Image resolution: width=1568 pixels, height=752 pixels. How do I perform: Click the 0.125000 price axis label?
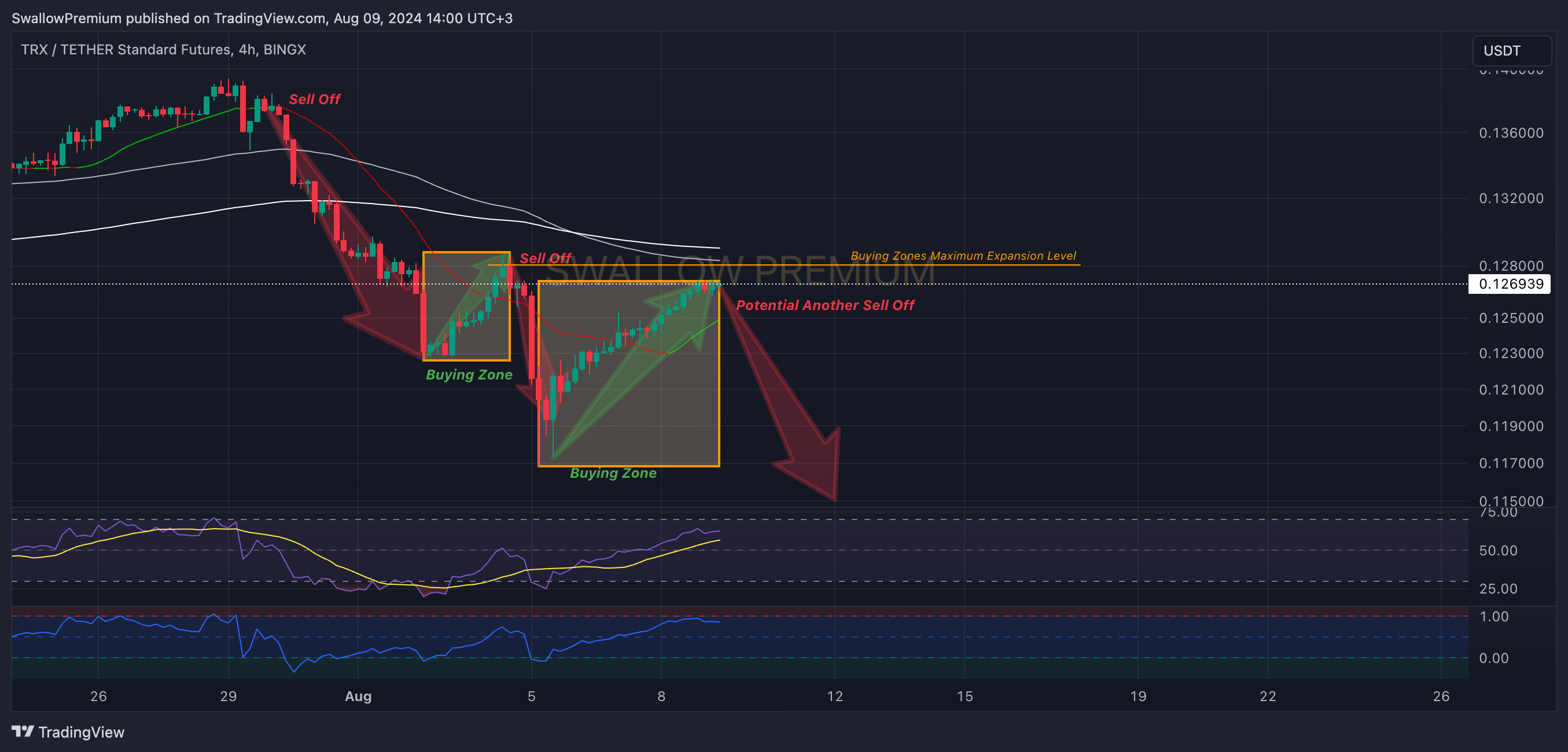1511,318
